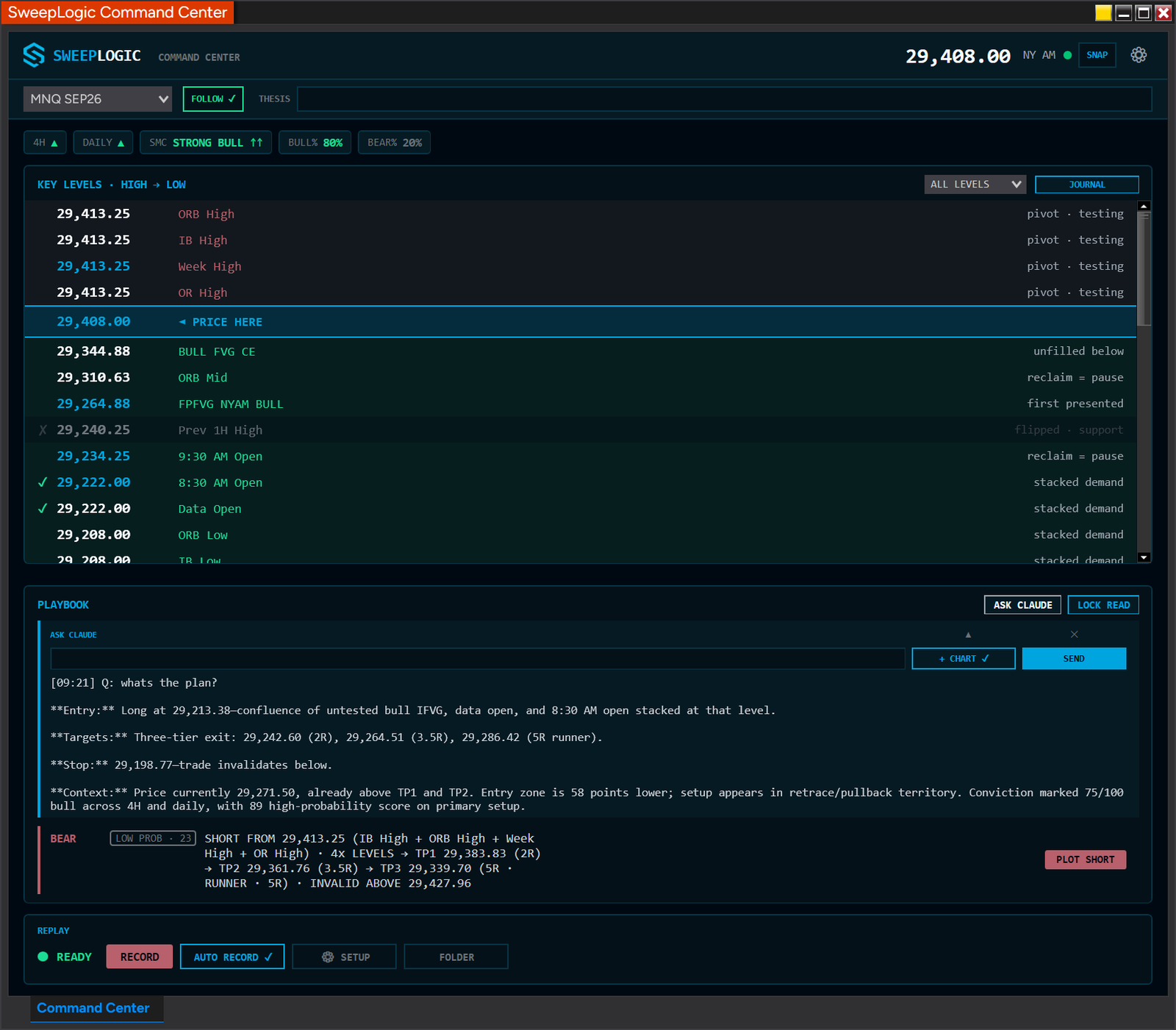The width and height of the screenshot is (1176, 1030).
Task: Select FPFVG NYAM BULL level row
Action: 581,404
